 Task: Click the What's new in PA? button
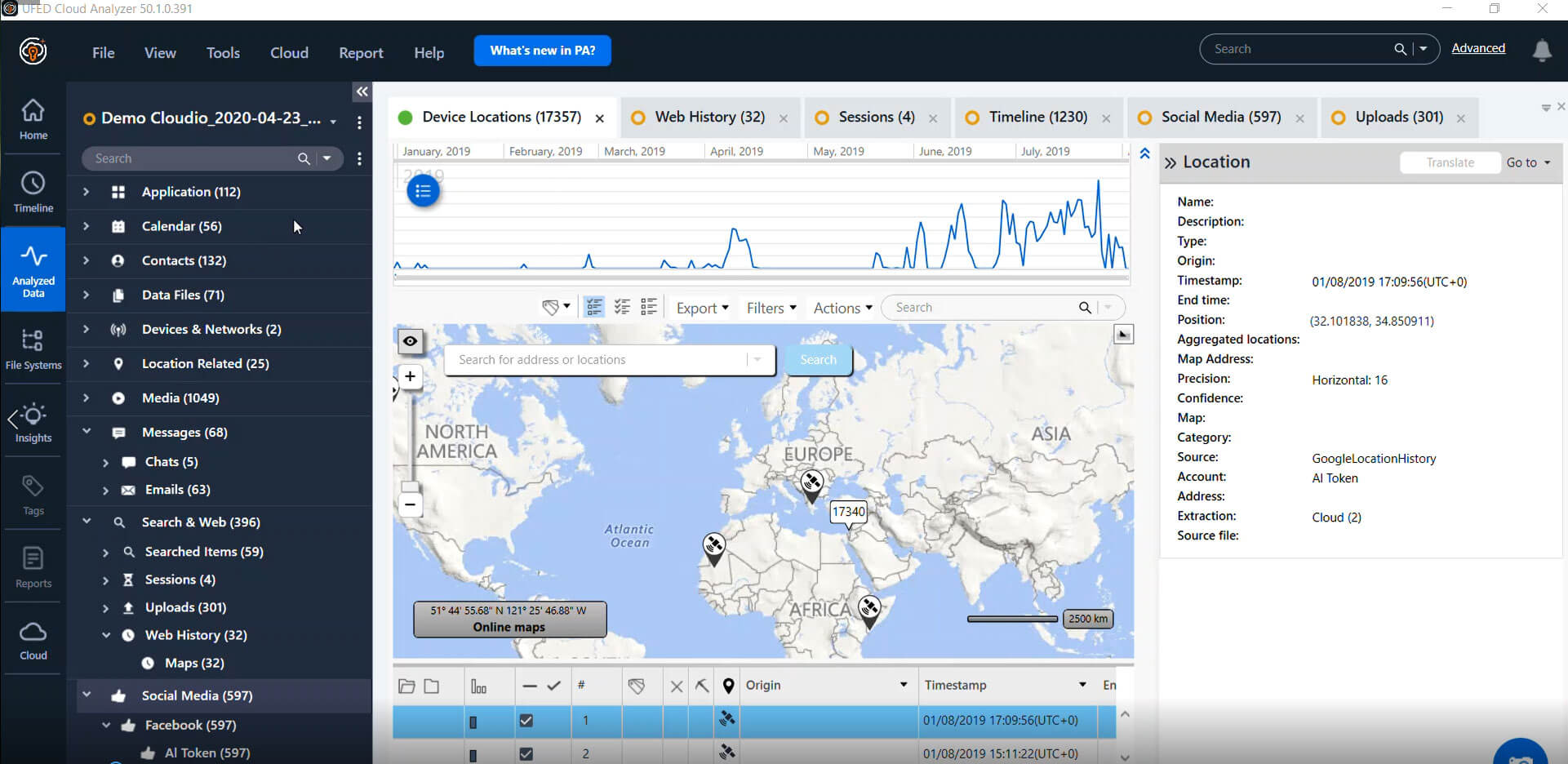pos(543,51)
